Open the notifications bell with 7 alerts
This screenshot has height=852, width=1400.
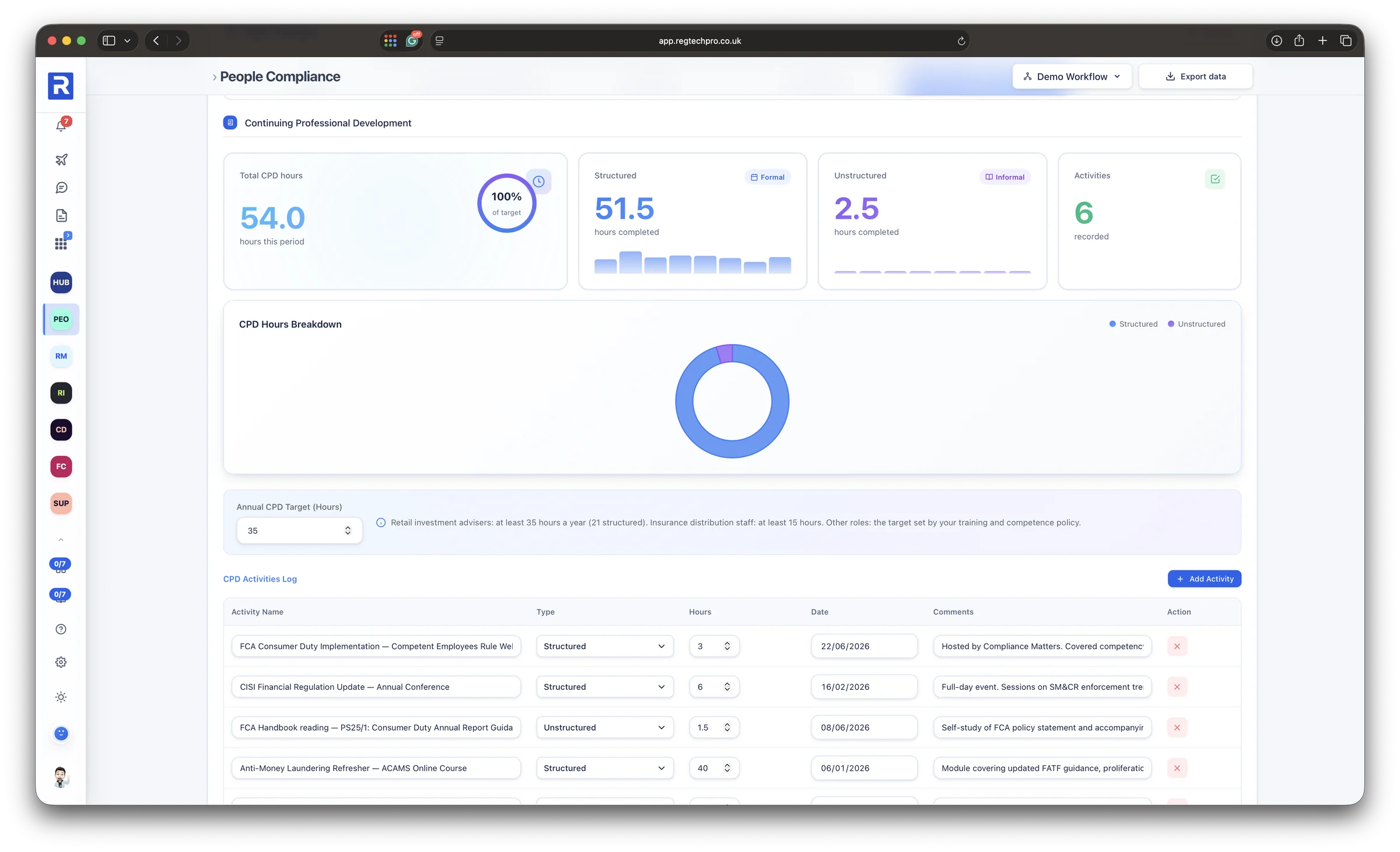[x=61, y=125]
